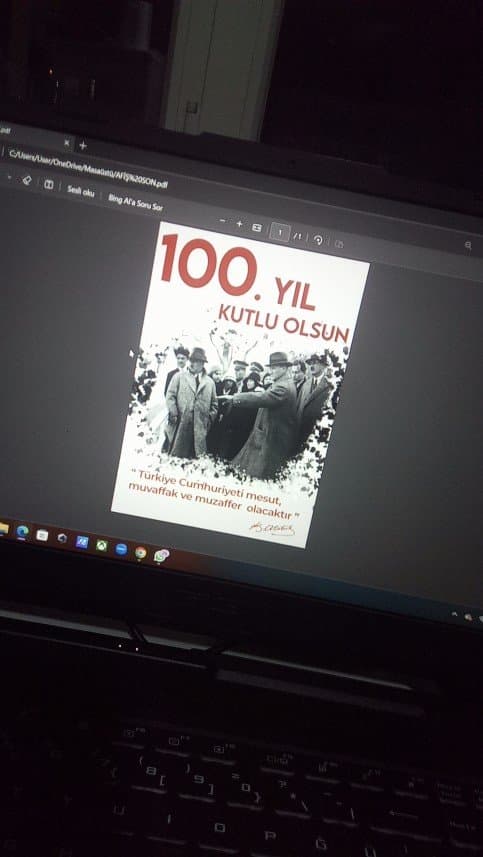
Task: Open the white app icon next to Edge
Action: pyautogui.click(x=42, y=535)
